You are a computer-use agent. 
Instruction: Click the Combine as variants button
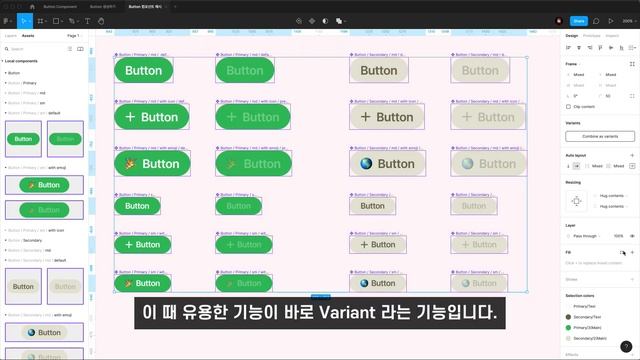[600, 136]
